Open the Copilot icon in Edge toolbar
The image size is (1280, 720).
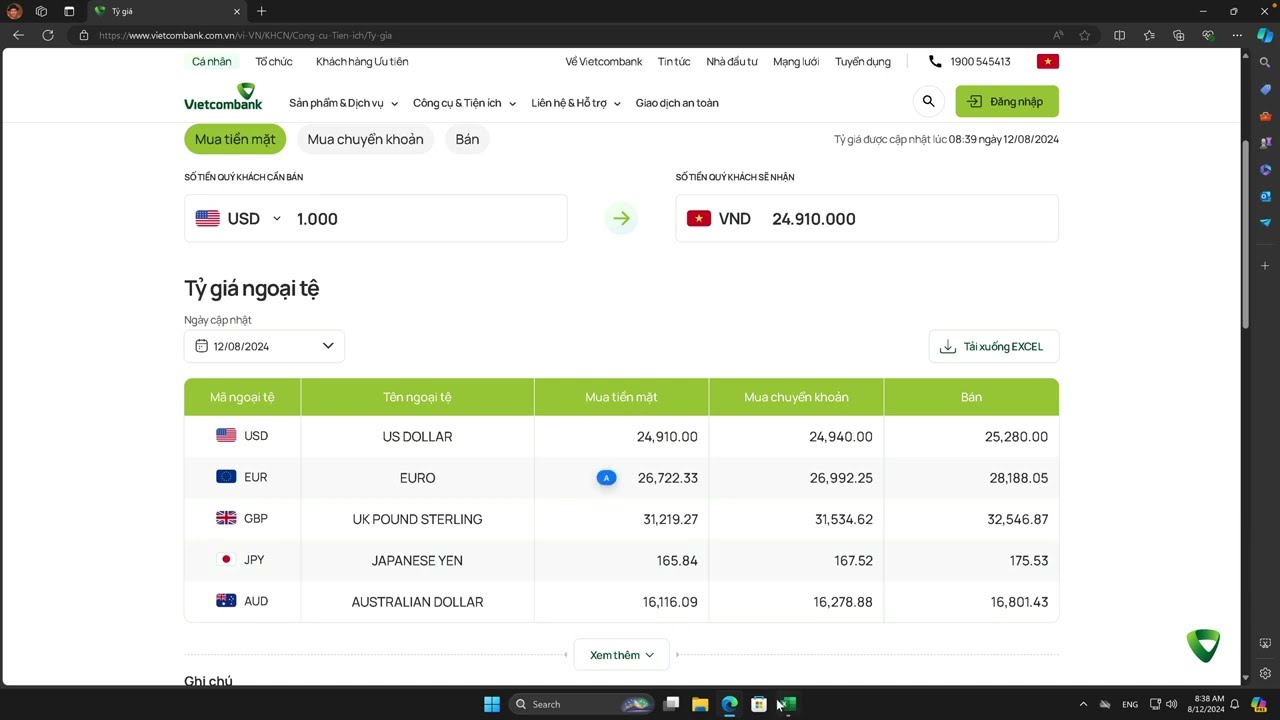click(1265, 35)
